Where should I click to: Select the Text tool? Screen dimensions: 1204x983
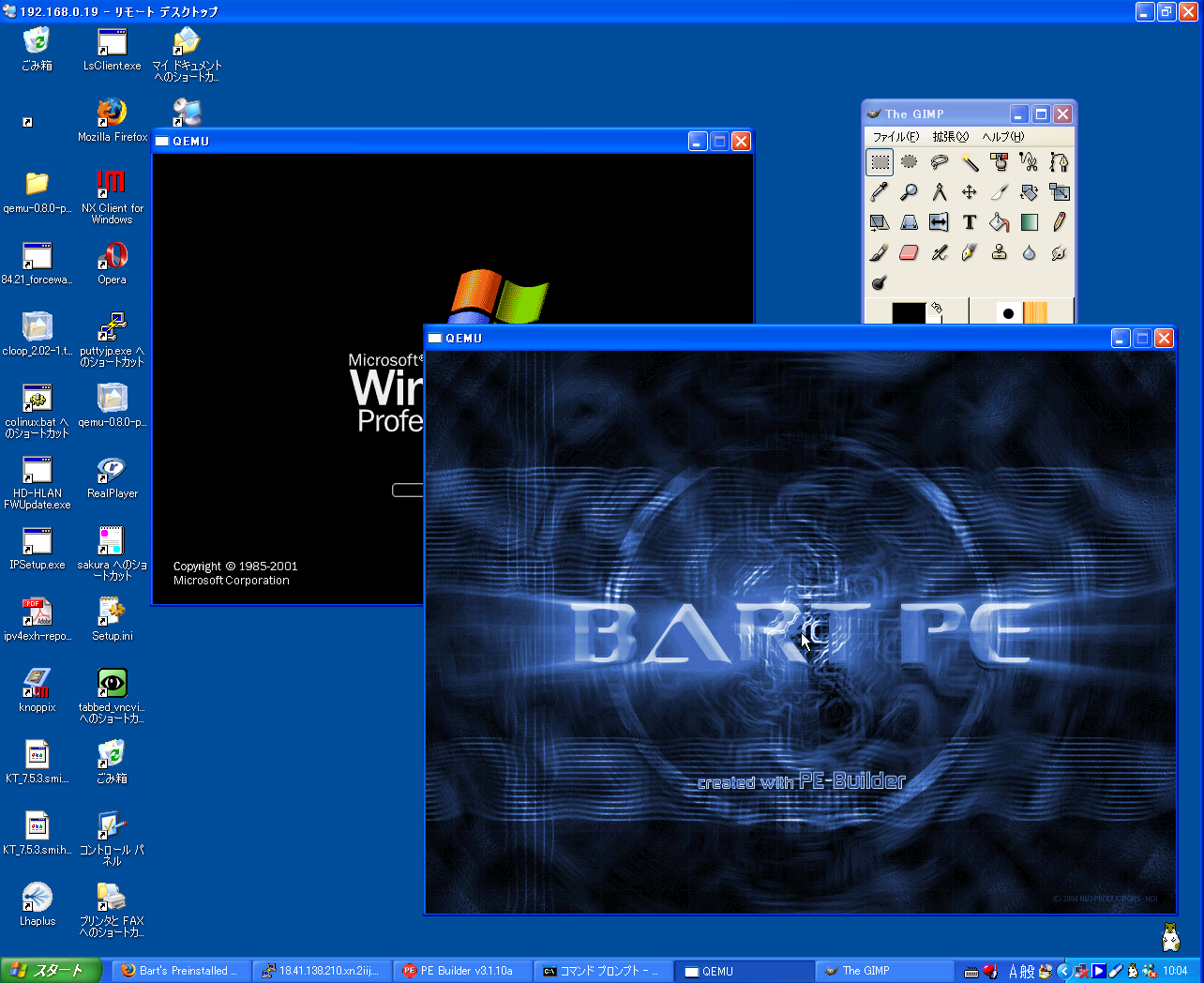pos(970,222)
